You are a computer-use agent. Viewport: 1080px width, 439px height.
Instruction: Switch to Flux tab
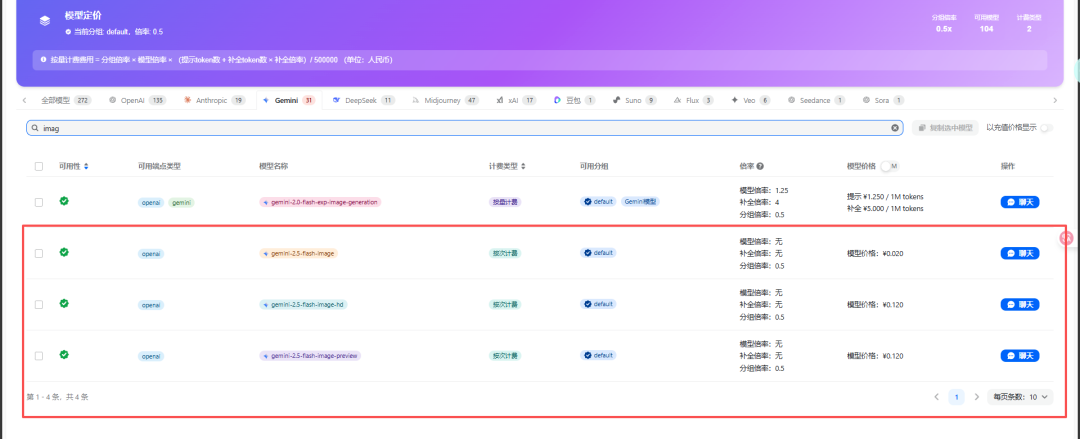(x=694, y=100)
